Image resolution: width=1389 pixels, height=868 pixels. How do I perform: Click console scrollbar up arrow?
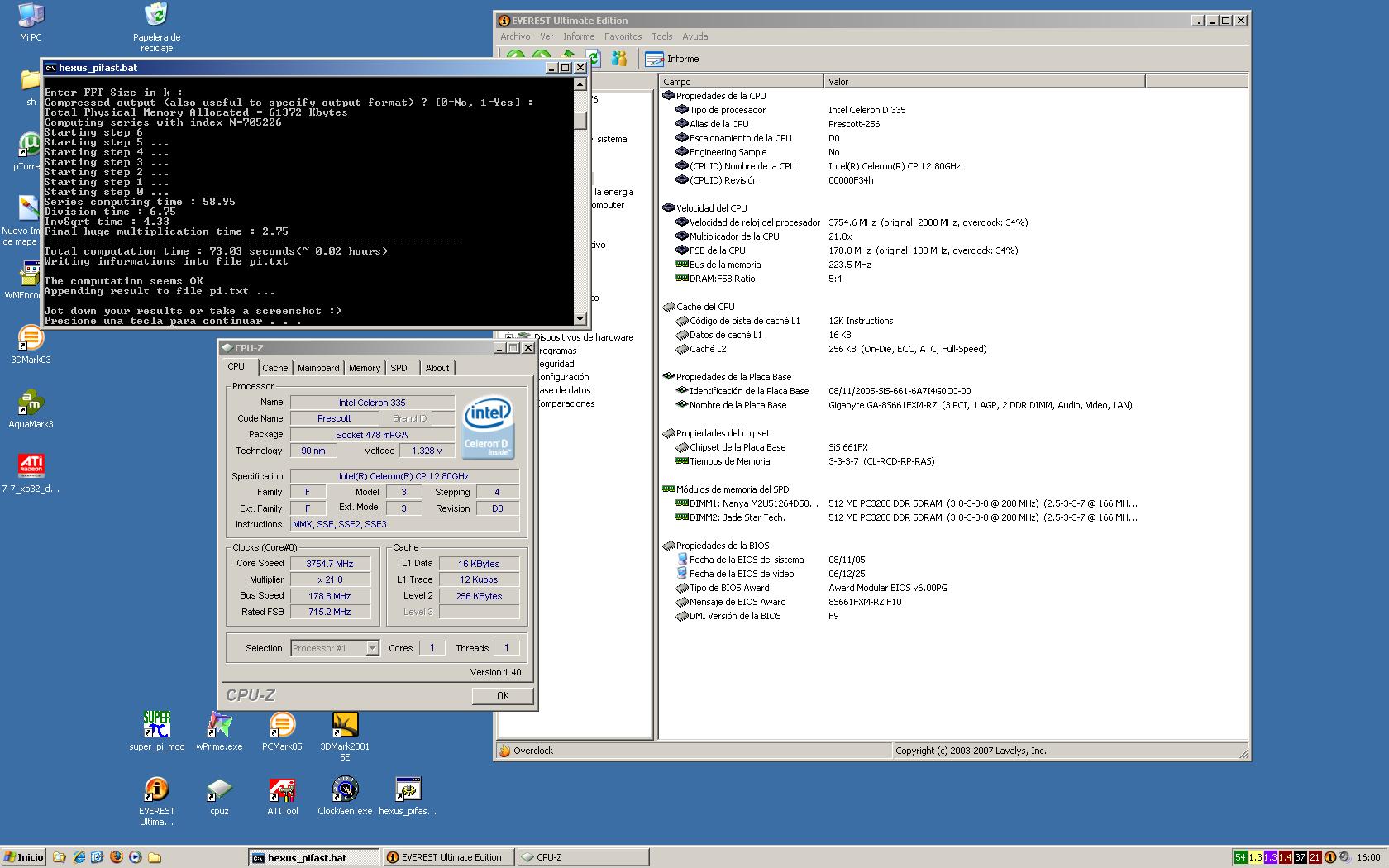(580, 83)
